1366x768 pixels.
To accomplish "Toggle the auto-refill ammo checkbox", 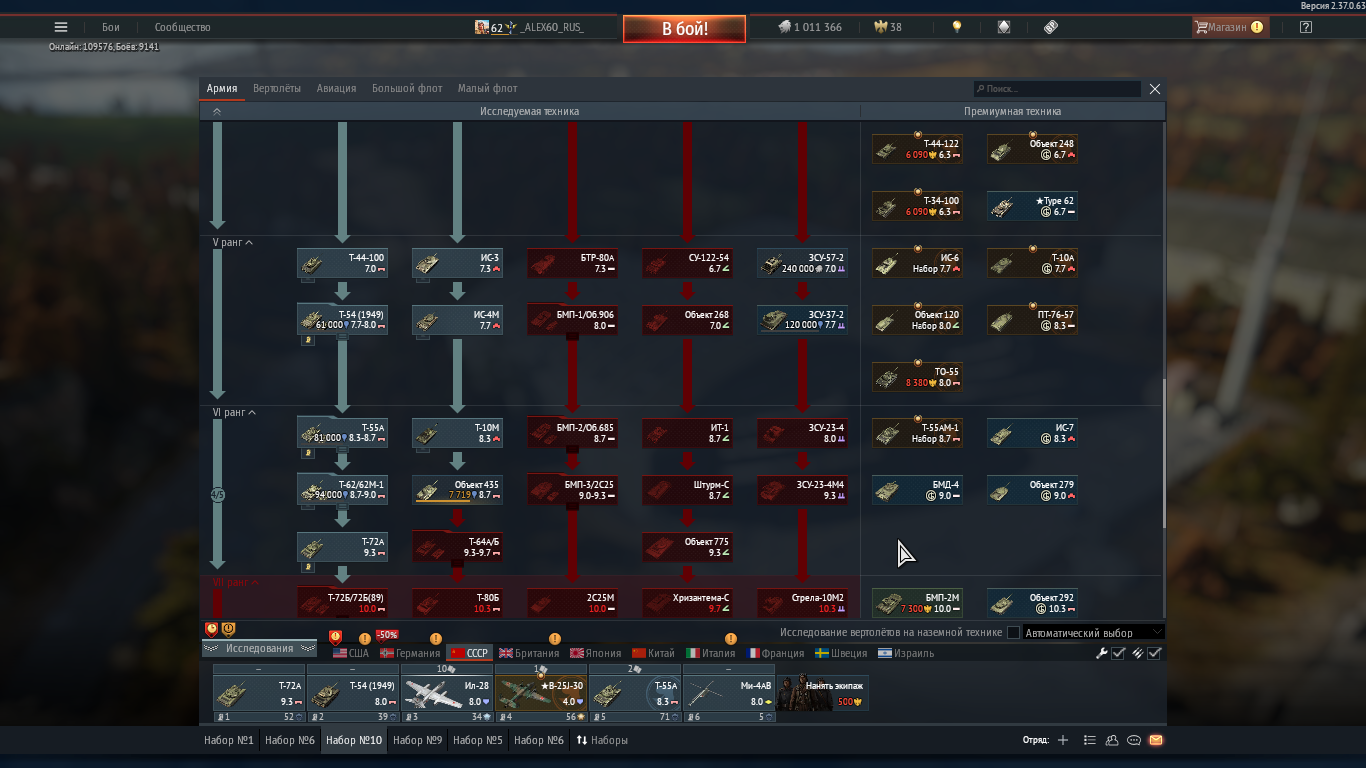I will click(x=1154, y=653).
